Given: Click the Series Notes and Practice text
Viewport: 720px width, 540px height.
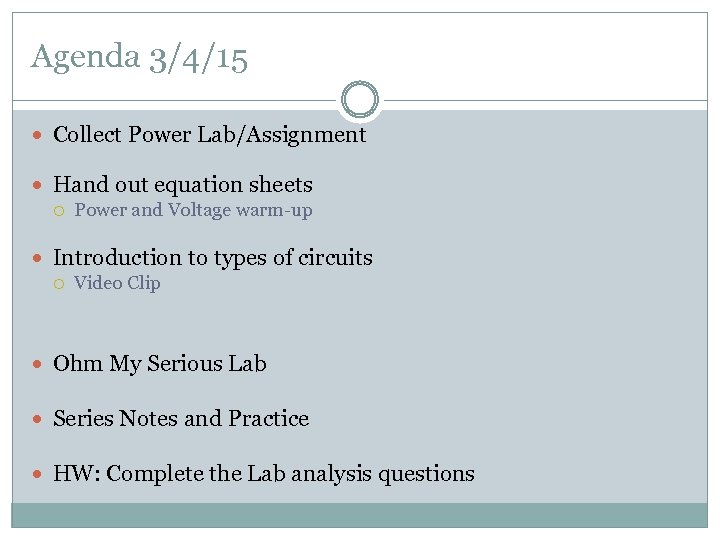Looking at the screenshot, I should coord(181,419).
